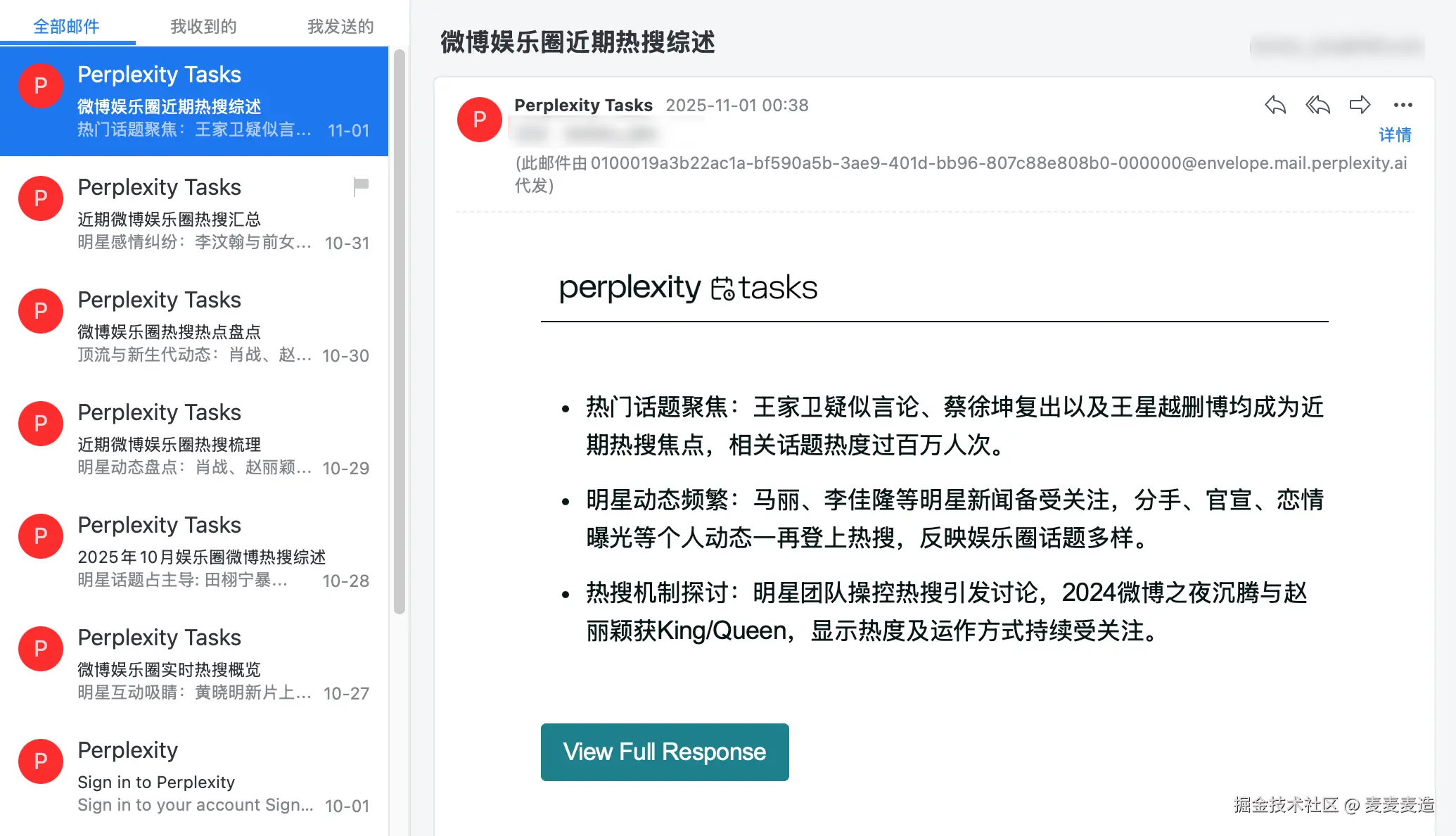The image size is (1456, 836).
Task: Switch to the 我收到的 tab
Action: coord(203,27)
